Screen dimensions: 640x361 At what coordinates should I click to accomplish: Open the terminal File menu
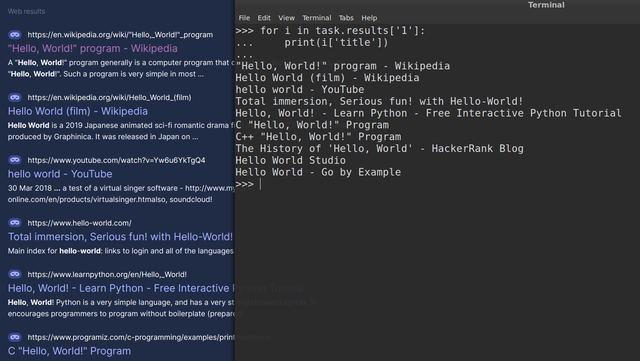pyautogui.click(x=244, y=18)
